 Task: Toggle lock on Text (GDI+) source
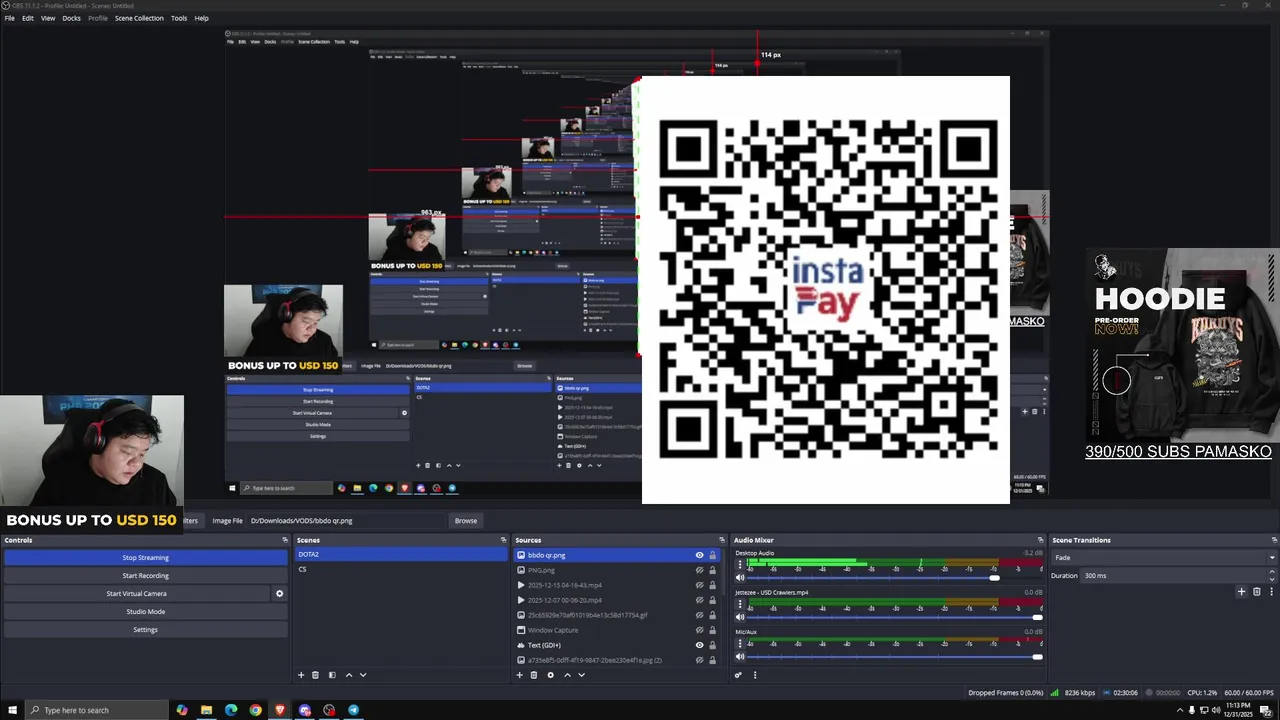[x=713, y=645]
